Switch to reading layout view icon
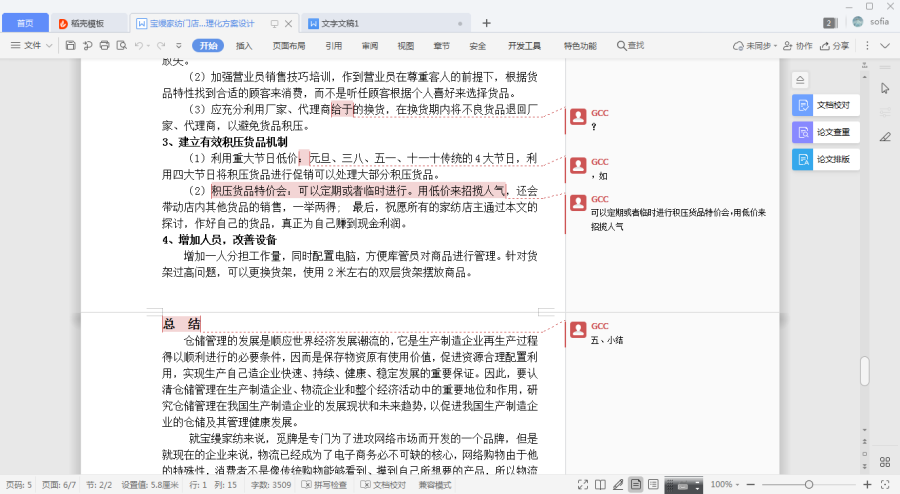This screenshot has height=494, width=900. pyautogui.click(x=600, y=485)
